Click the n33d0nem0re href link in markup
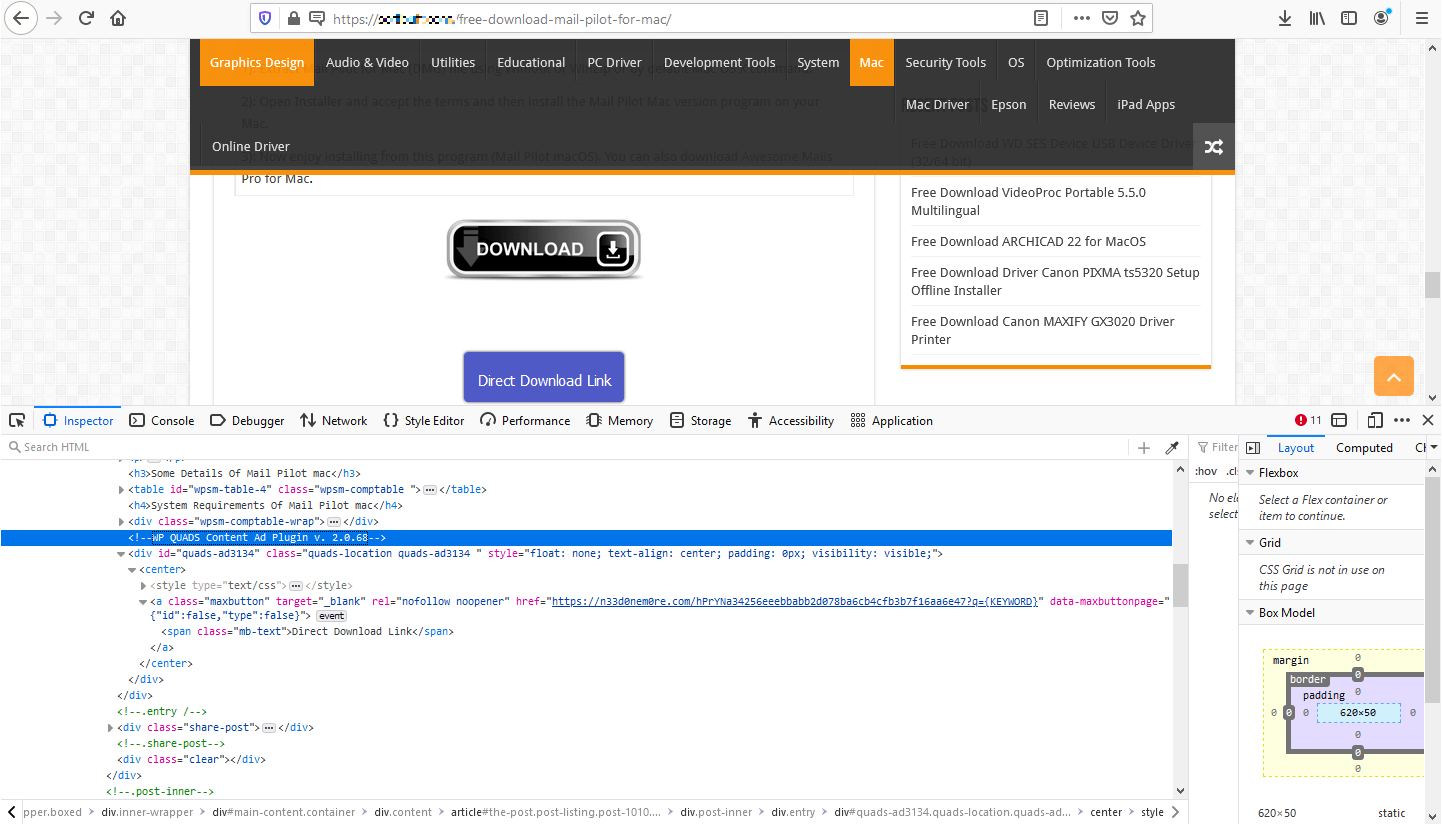This screenshot has width=1443, height=824. pyautogui.click(x=797, y=602)
